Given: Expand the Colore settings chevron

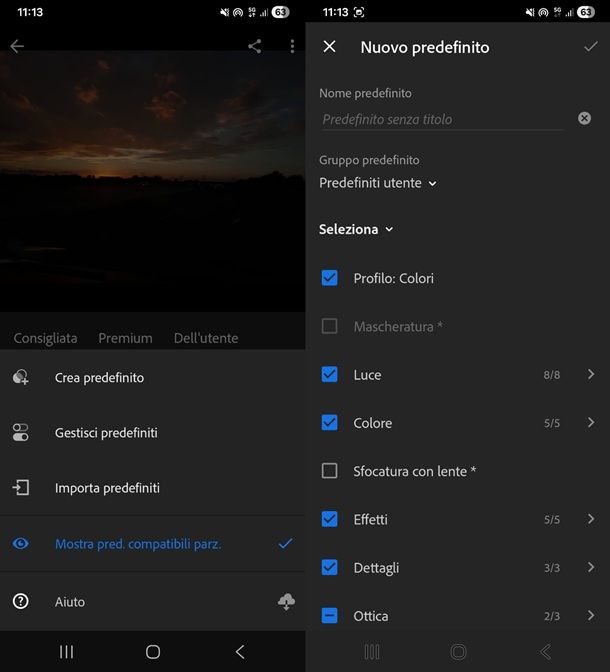Looking at the screenshot, I should [x=591, y=423].
